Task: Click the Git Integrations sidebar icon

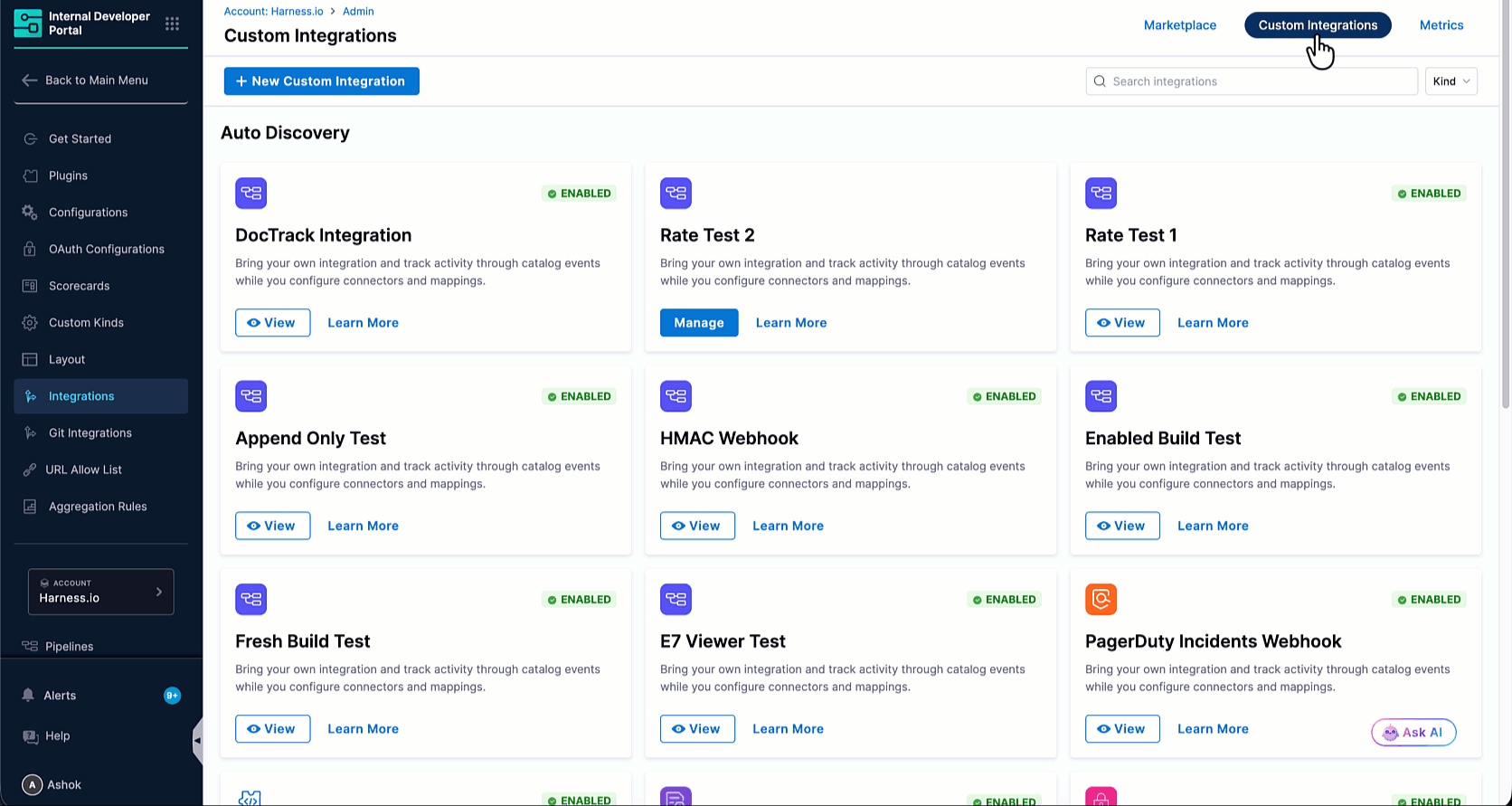Action: point(31,433)
